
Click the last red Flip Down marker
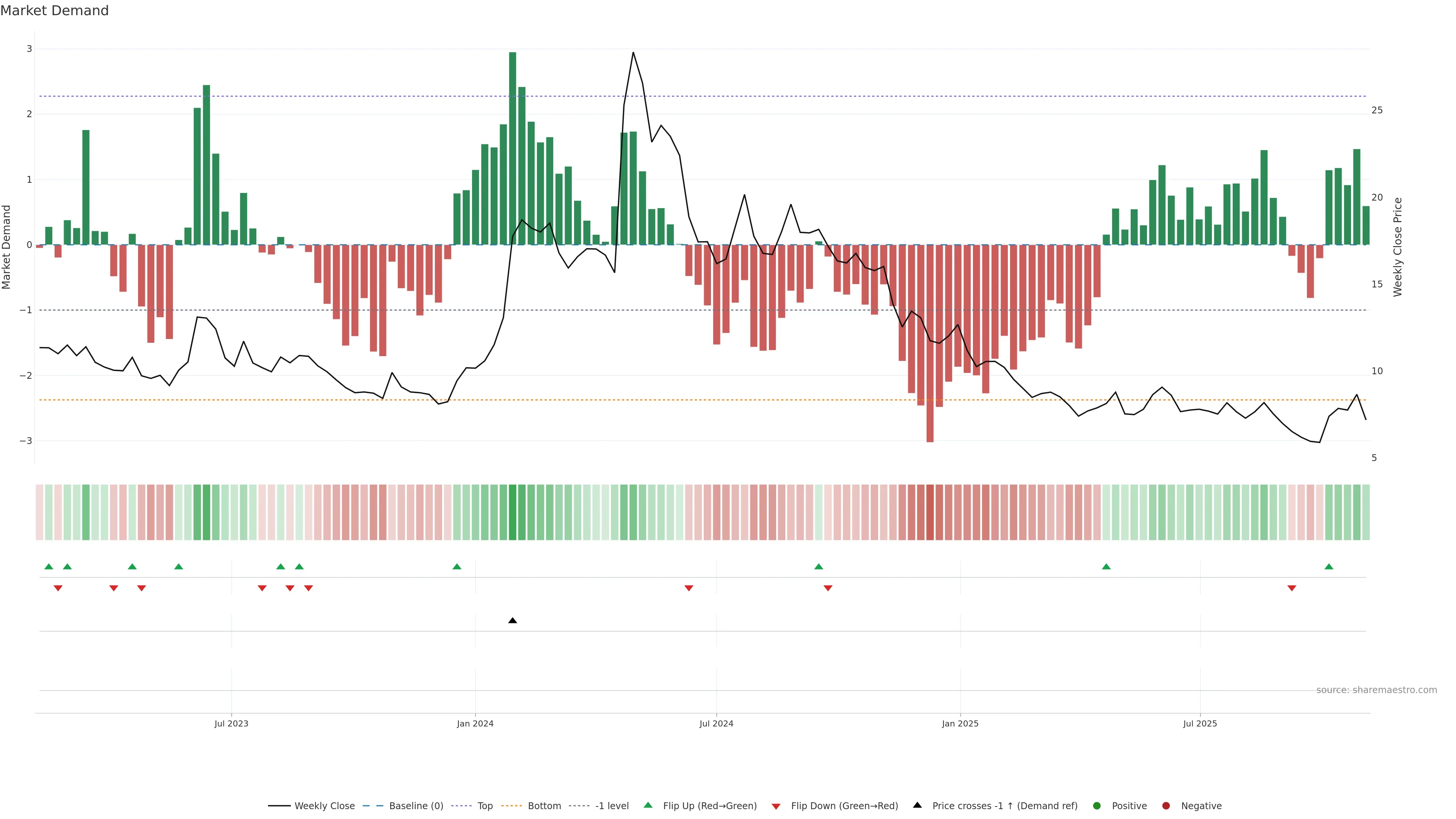click(x=1291, y=588)
